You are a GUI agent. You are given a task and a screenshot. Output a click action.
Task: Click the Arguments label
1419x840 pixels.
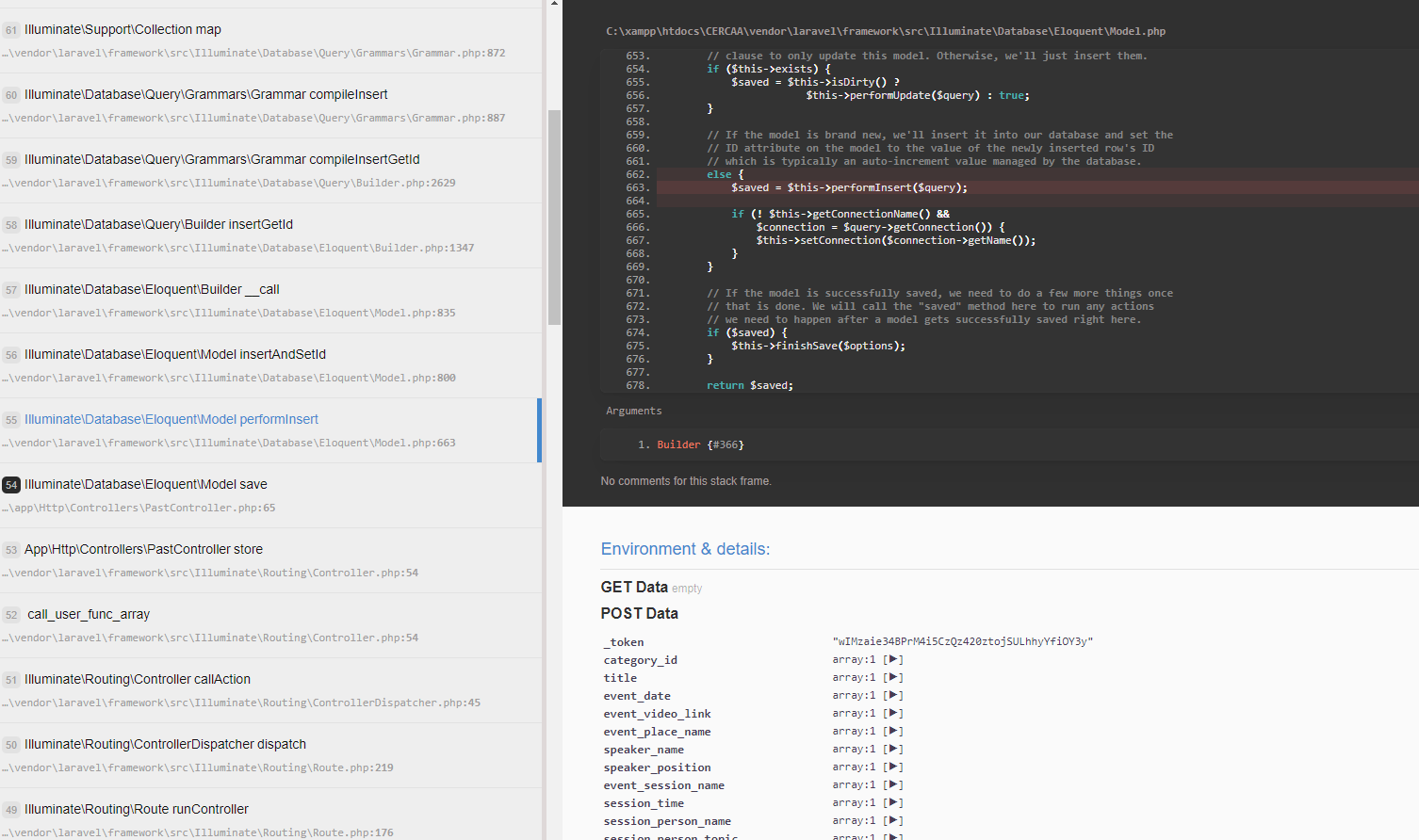point(634,412)
